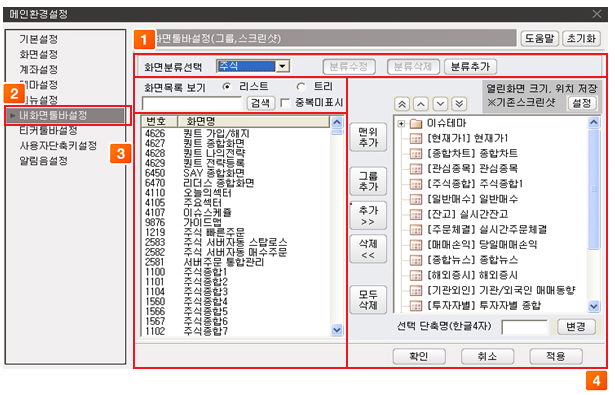Click icon next to [주식종합] 주식종합1
The width and height of the screenshot is (615, 395).
click(415, 184)
